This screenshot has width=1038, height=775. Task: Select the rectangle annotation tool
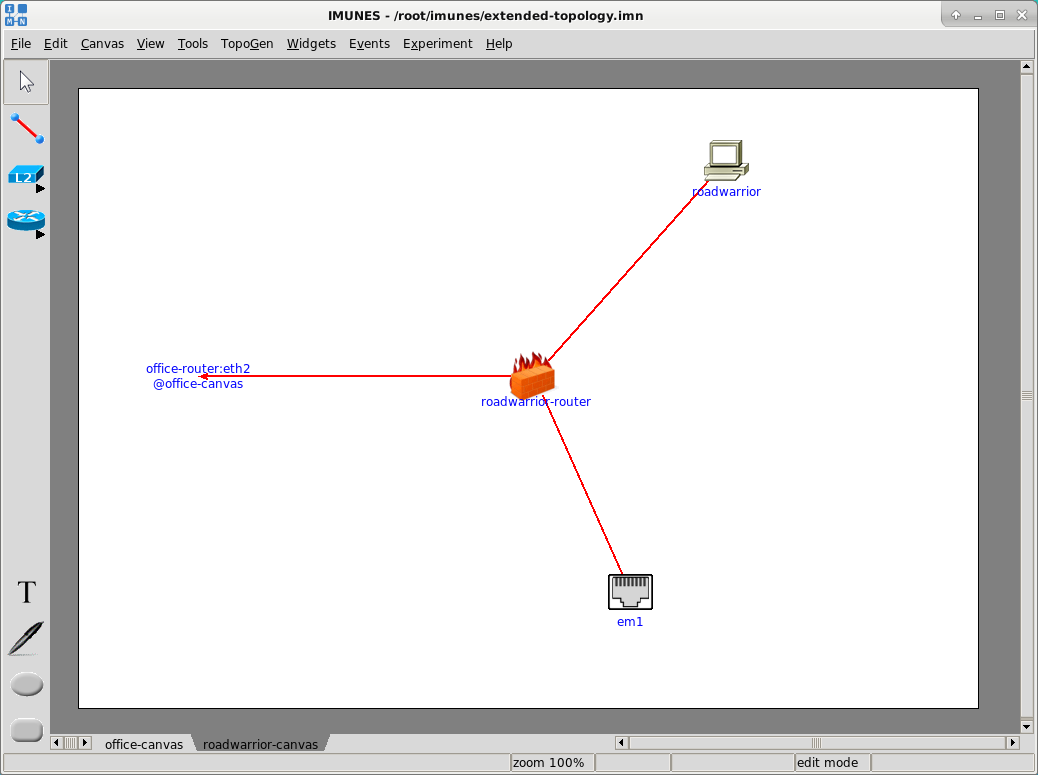[27, 731]
